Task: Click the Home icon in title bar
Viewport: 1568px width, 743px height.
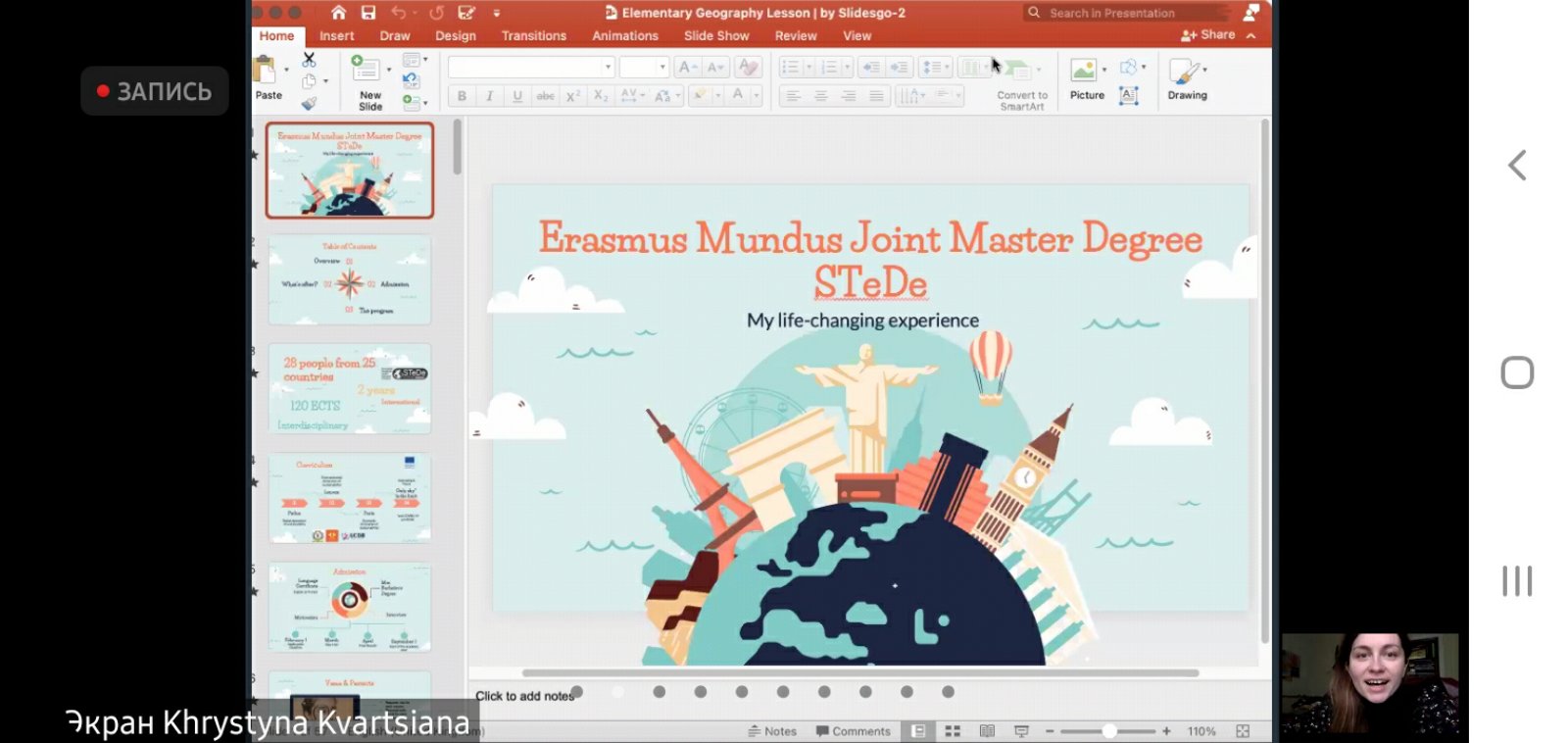Action: (338, 13)
